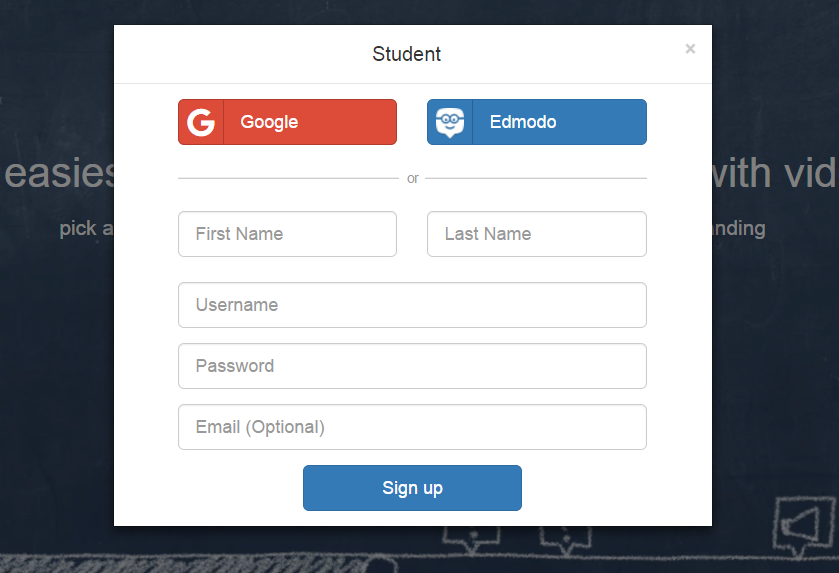Click the "or" divider text

413,178
